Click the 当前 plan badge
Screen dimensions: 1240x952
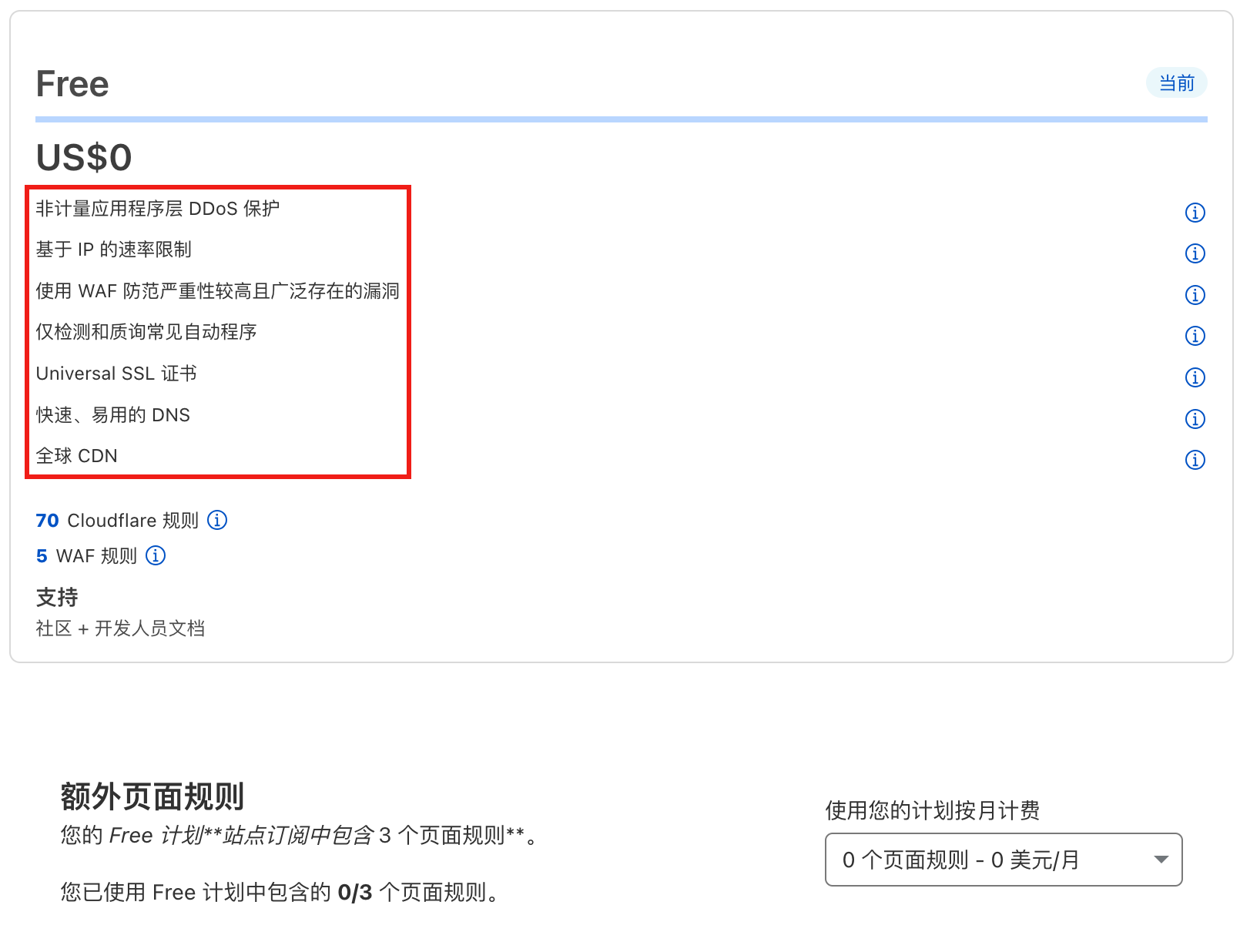coord(1176,83)
